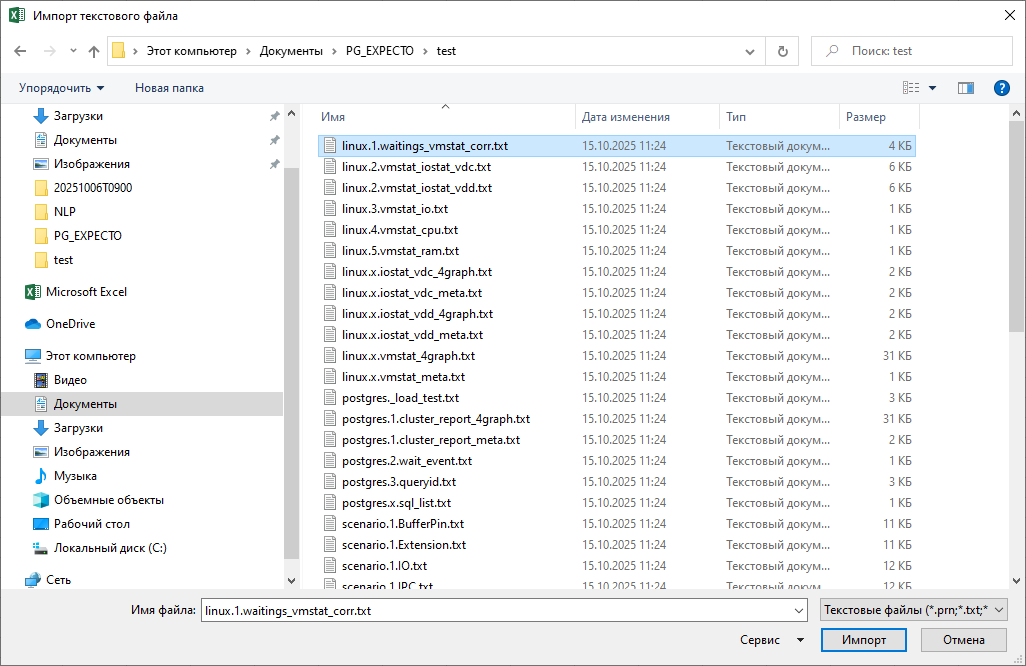
Task: Expand the file name combo box
Action: click(798, 610)
